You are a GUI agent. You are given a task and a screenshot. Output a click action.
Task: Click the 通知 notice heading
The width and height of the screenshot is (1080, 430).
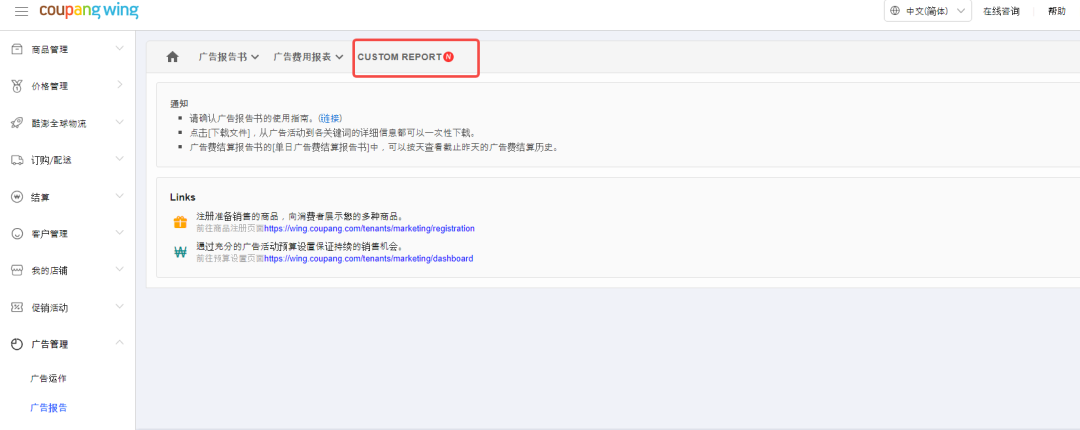click(x=179, y=103)
